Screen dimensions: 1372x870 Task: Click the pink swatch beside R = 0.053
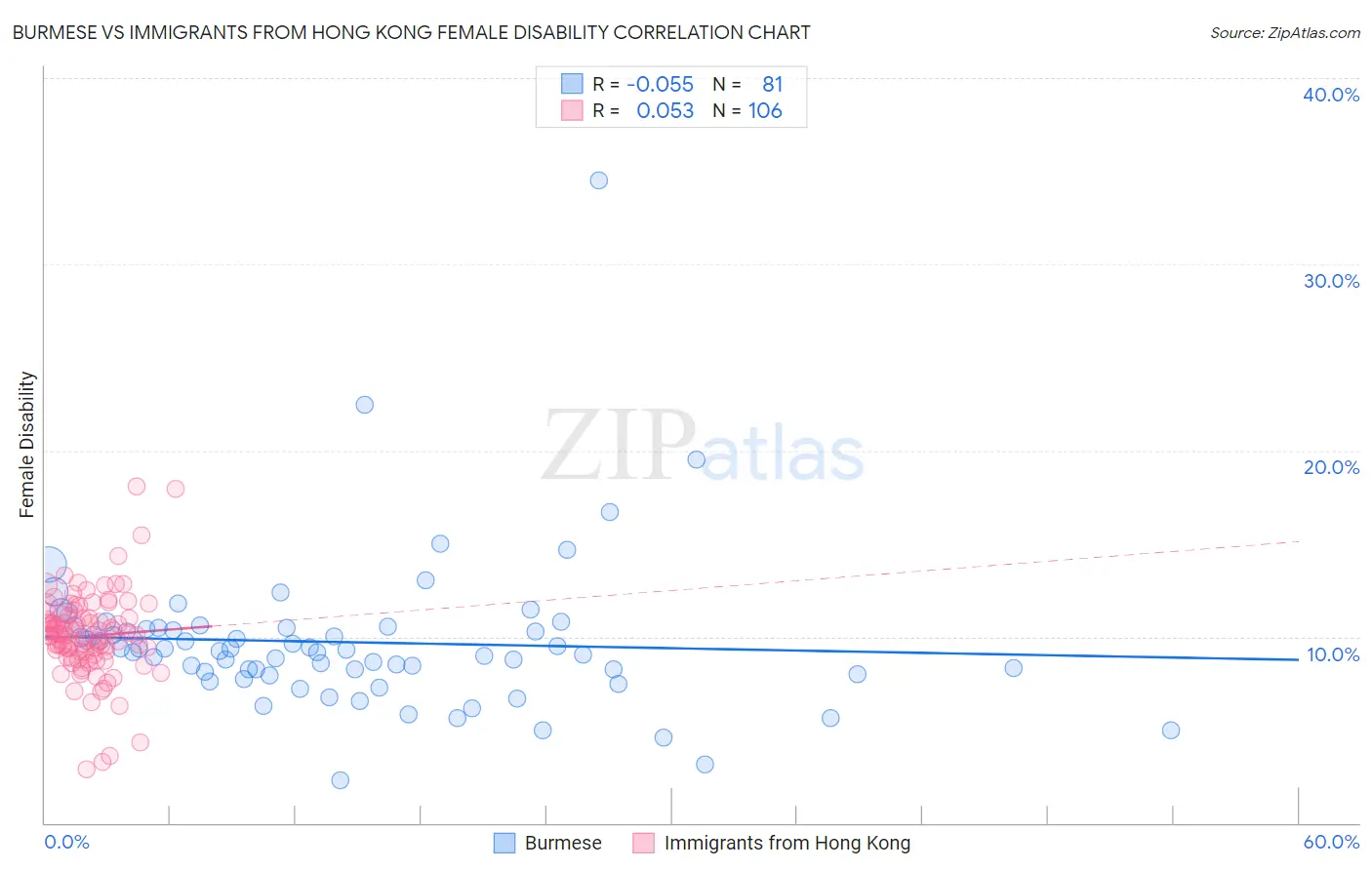point(572,110)
